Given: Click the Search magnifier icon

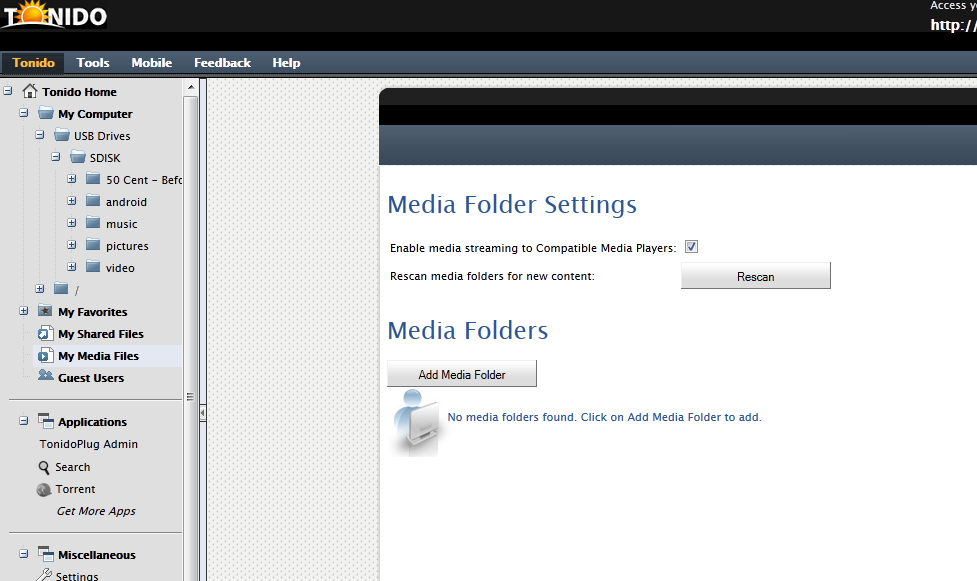Looking at the screenshot, I should click(x=44, y=467).
